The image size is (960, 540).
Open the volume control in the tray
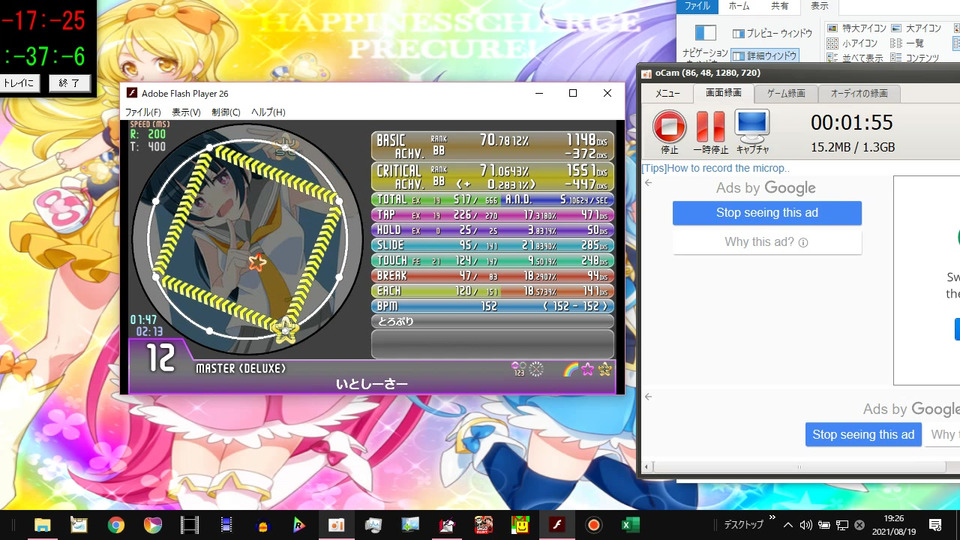[x=806, y=525]
